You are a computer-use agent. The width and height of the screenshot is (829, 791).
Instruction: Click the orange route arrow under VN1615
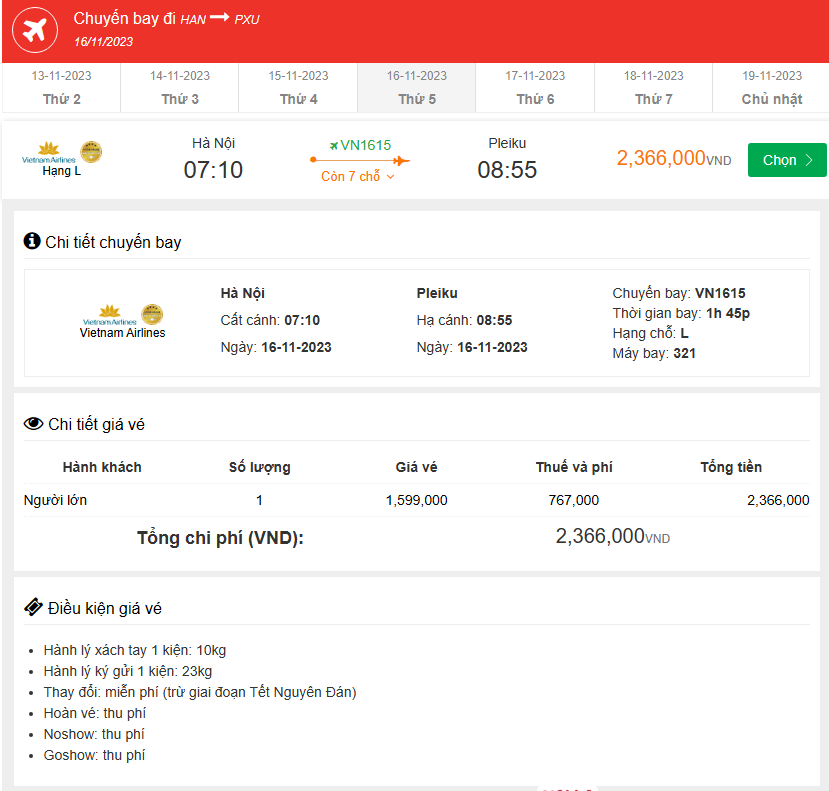pyautogui.click(x=360, y=160)
